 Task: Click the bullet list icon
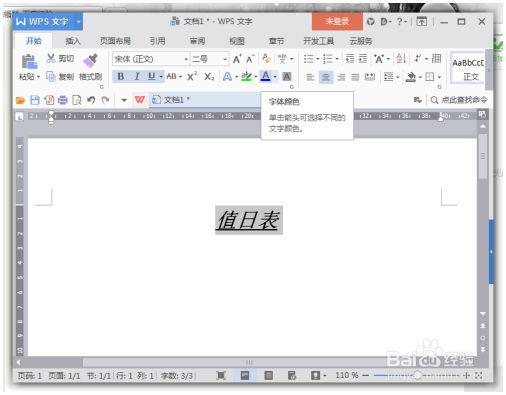click(308, 59)
